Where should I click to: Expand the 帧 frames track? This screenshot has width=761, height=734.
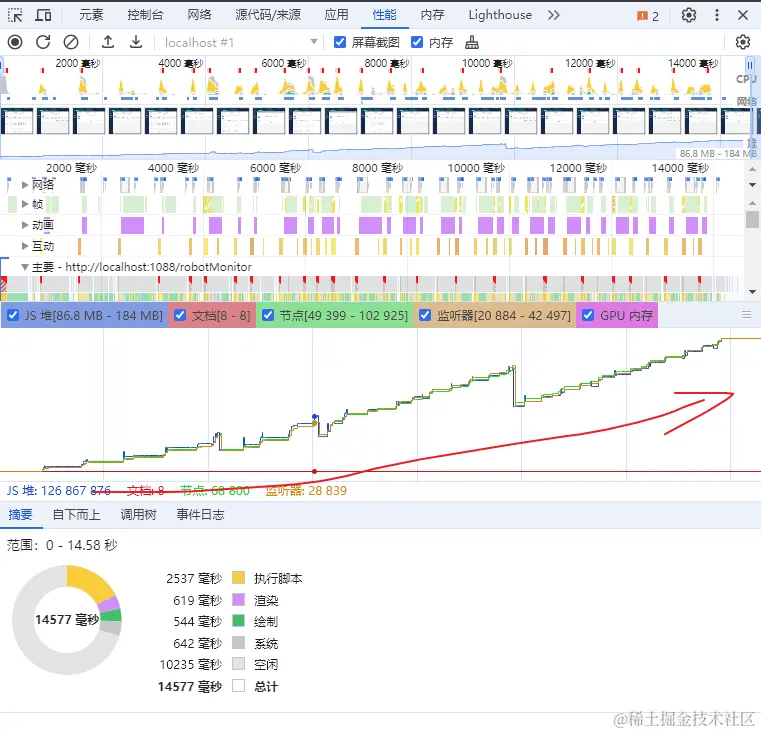[25, 204]
